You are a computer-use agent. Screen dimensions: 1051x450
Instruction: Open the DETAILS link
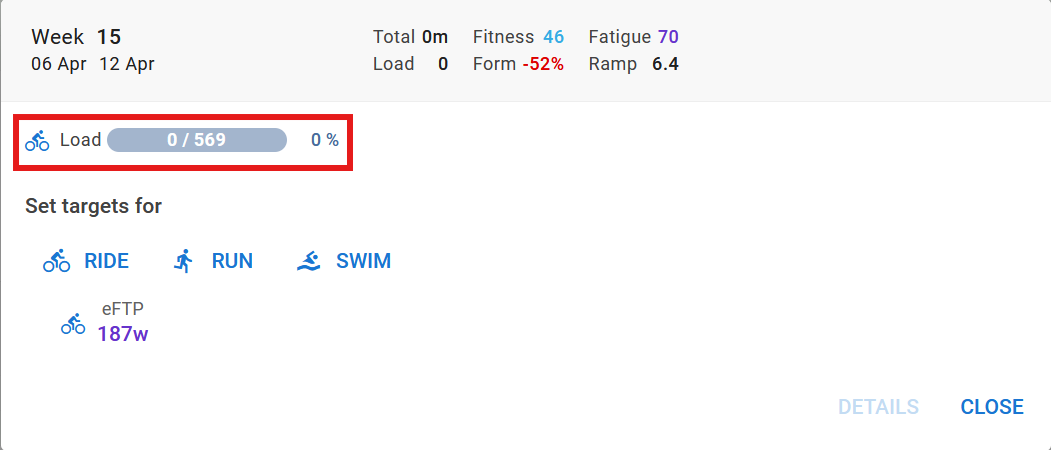pyautogui.click(x=878, y=407)
